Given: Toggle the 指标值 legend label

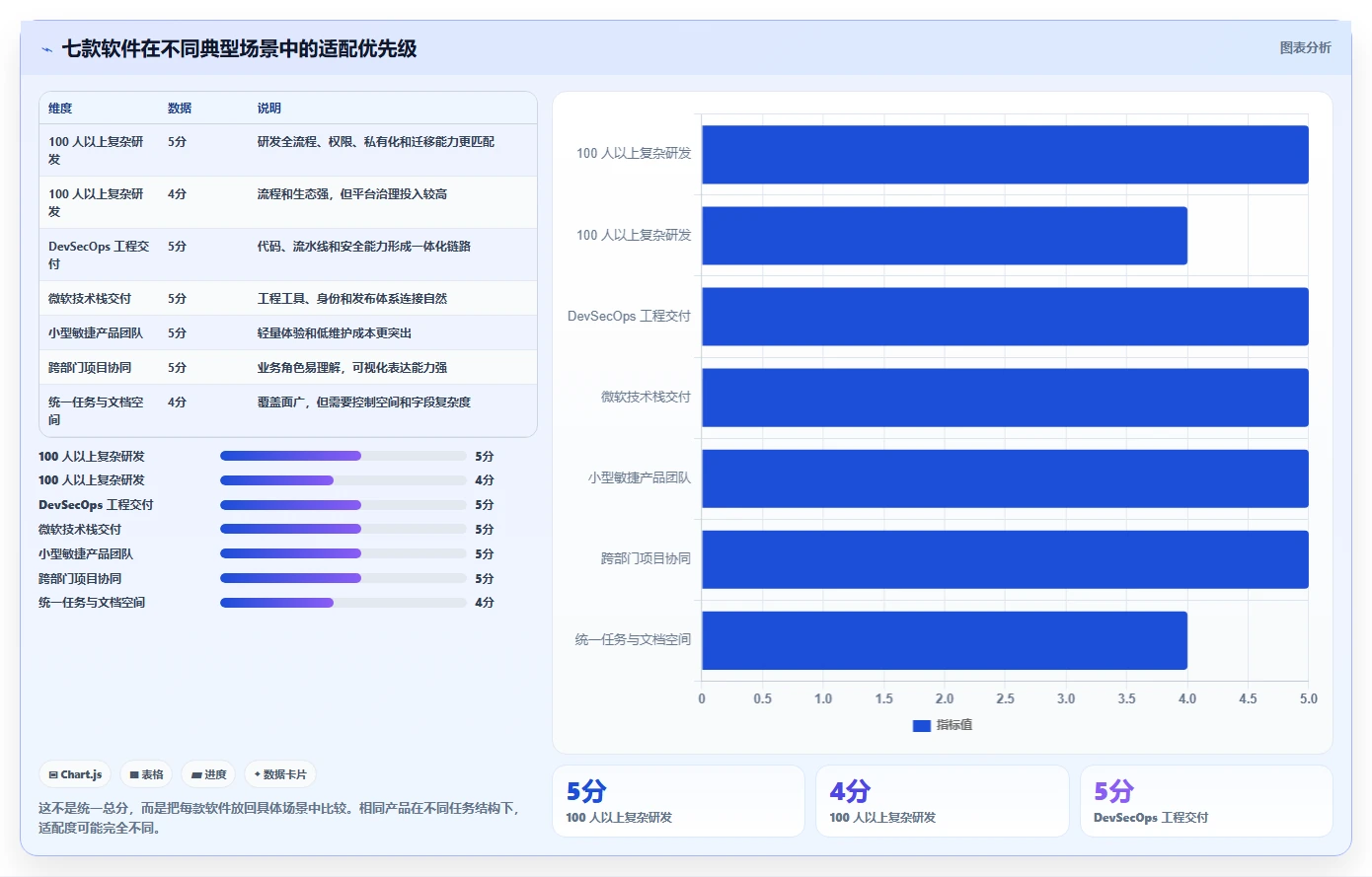Looking at the screenshot, I should point(954,725).
